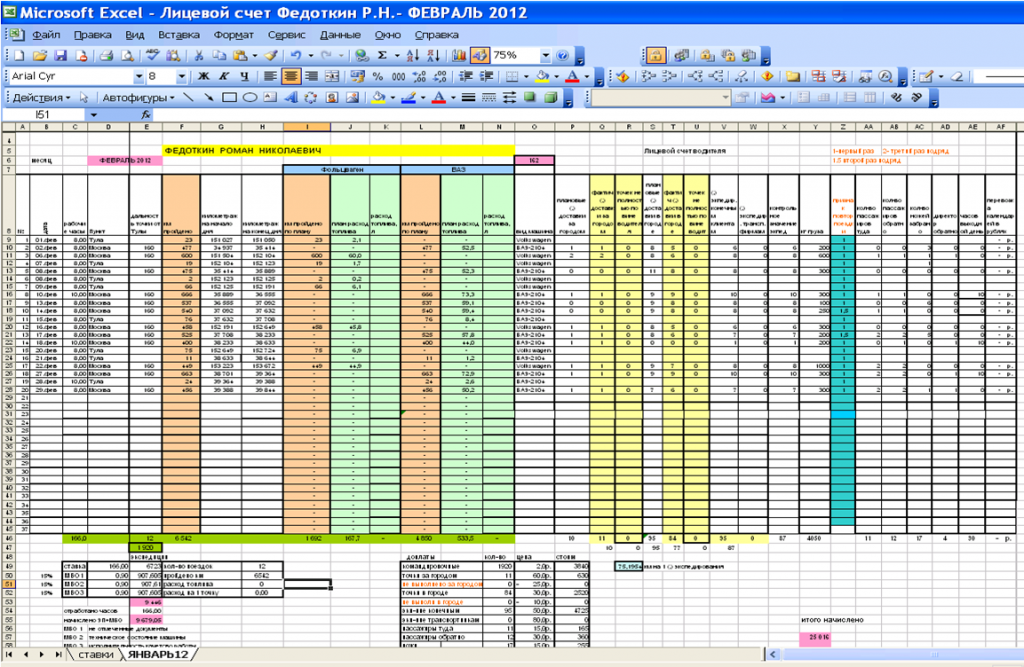Open the Действия dropdown
Image resolution: width=1024 pixels, height=667 pixels.
point(42,97)
